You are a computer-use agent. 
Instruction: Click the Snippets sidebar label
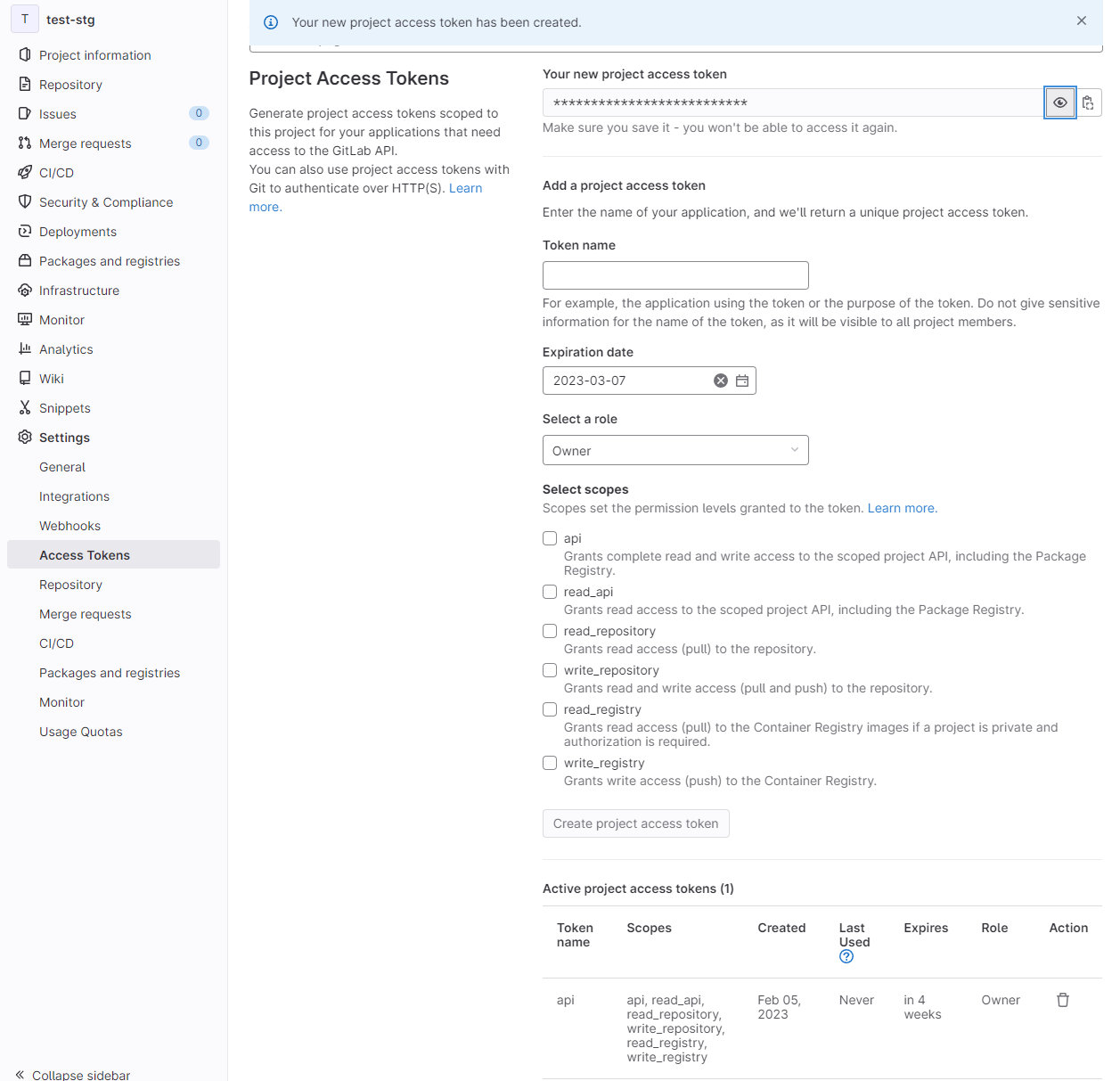tap(65, 408)
